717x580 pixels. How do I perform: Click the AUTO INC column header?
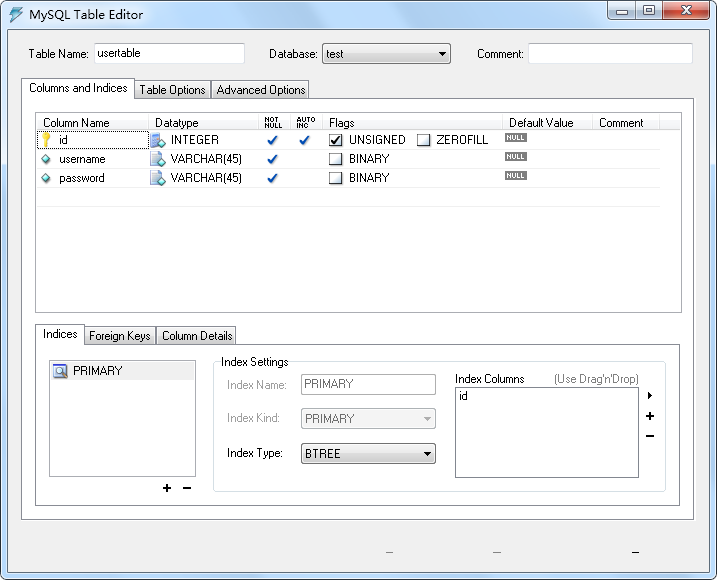tap(306, 123)
